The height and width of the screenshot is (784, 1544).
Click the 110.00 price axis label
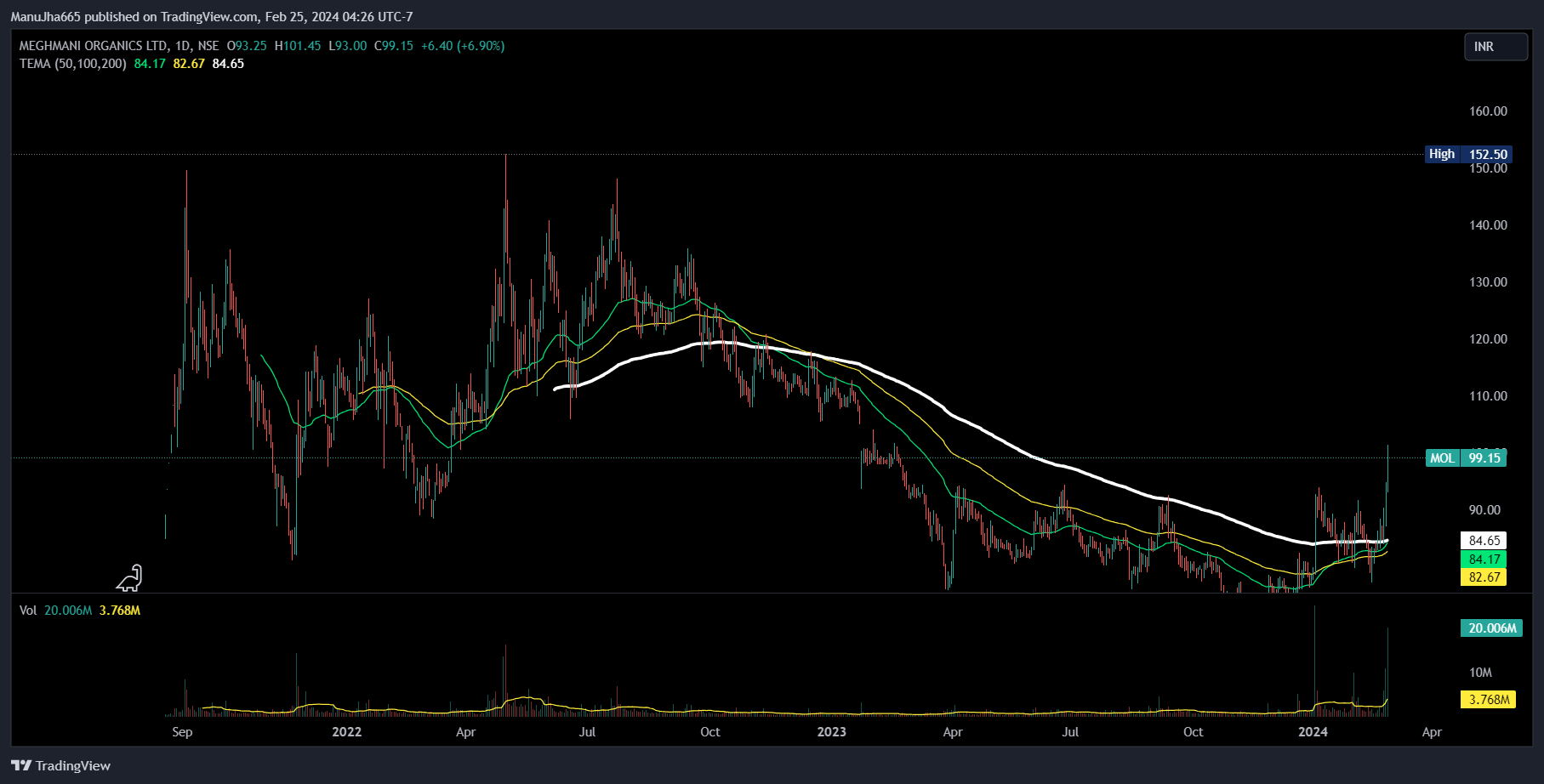pyautogui.click(x=1488, y=396)
